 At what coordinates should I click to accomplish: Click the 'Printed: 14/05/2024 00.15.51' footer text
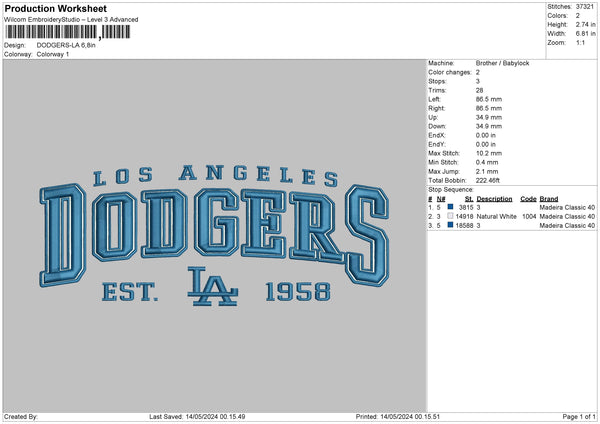[398, 417]
